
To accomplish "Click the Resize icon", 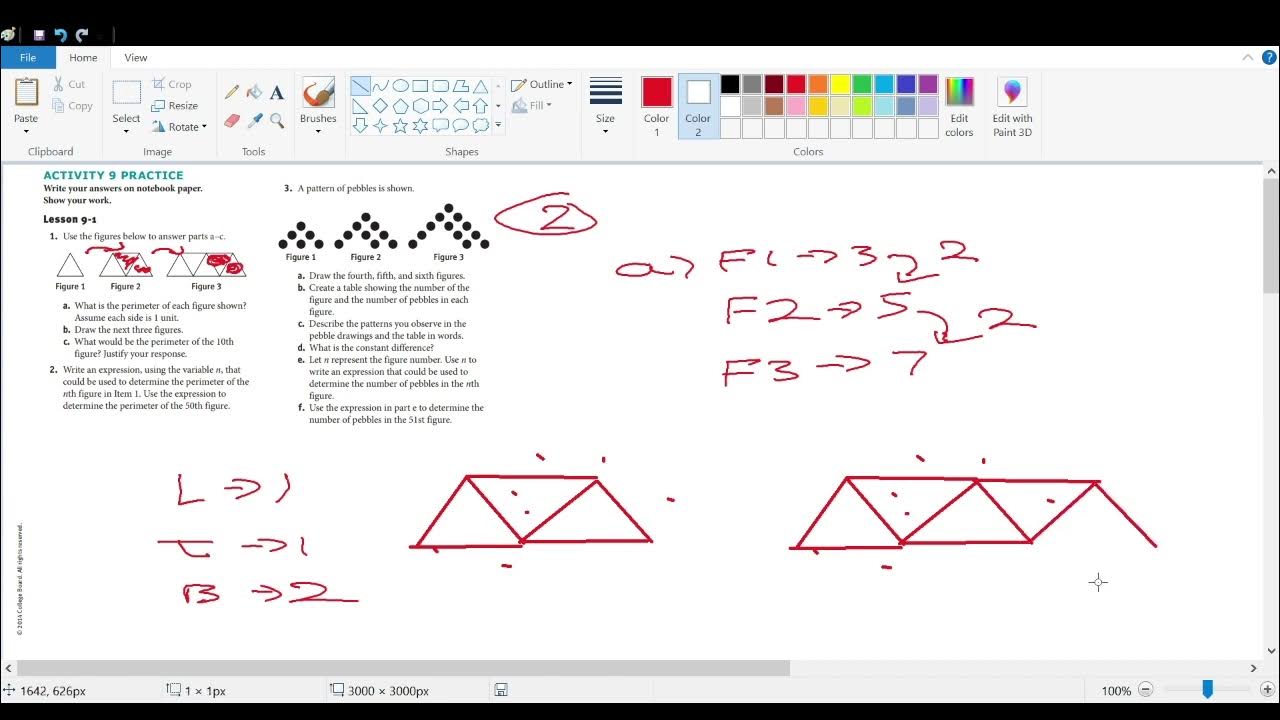I will [158, 105].
